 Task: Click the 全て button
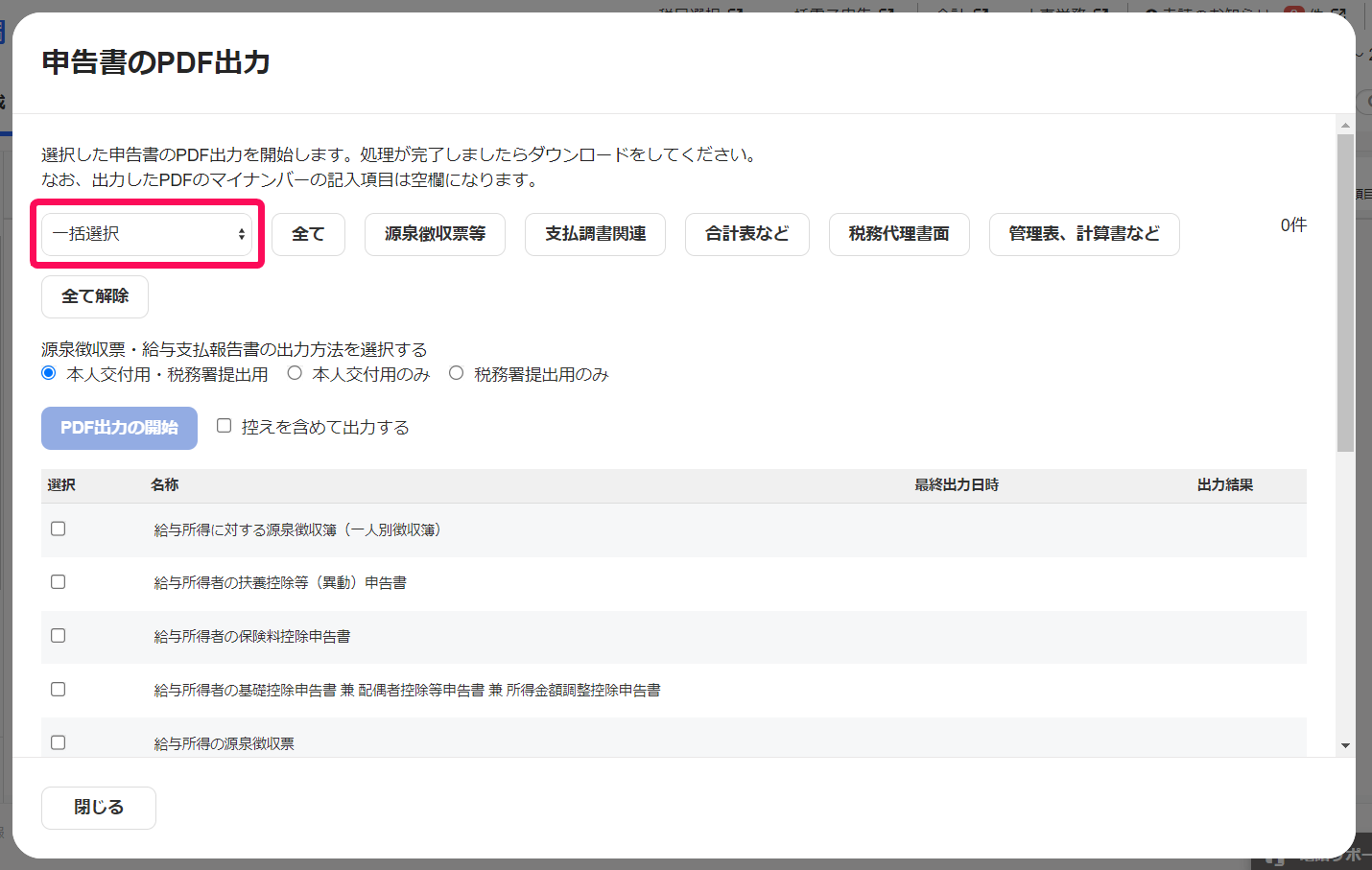click(309, 234)
